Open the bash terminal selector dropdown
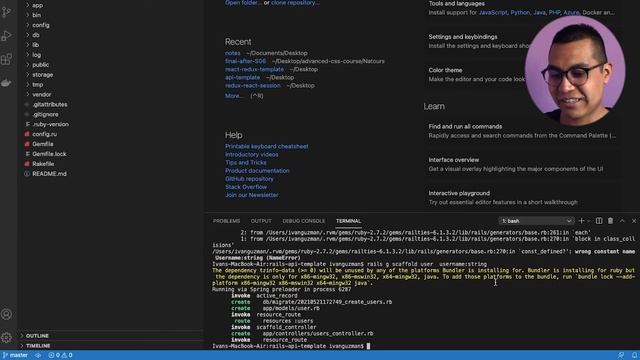The image size is (640, 360). [x=536, y=221]
